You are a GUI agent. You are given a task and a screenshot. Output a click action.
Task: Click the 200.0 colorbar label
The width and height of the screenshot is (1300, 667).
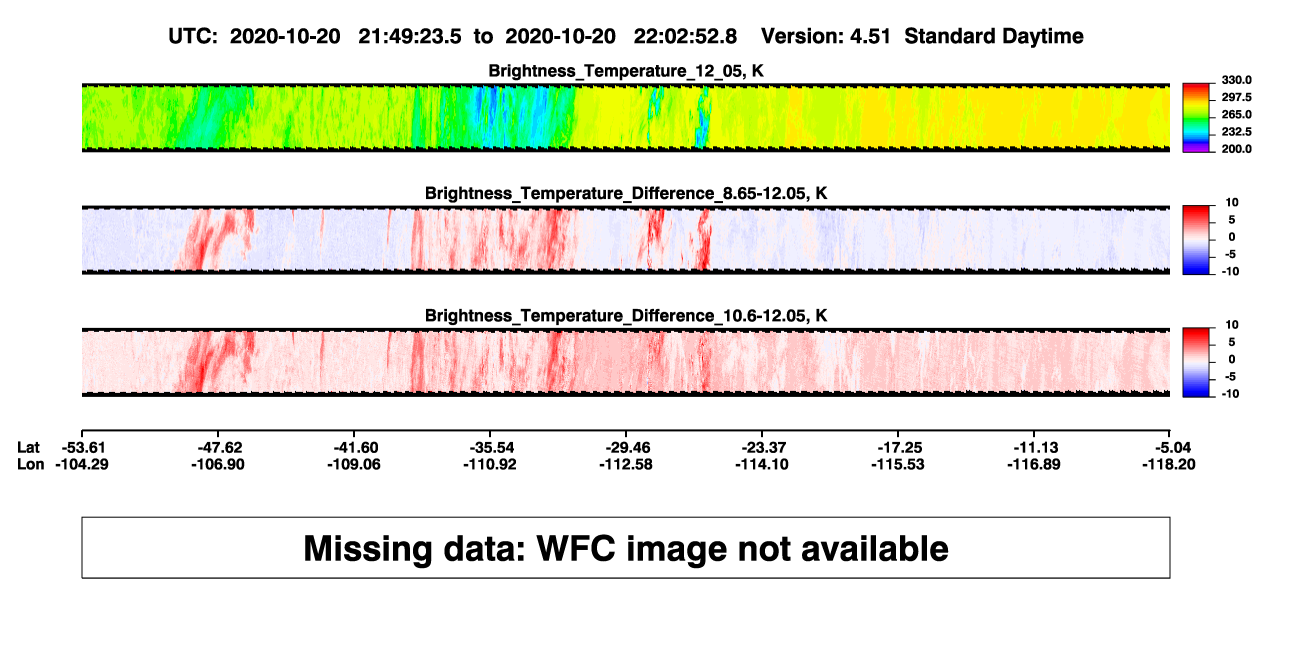pos(1235,149)
